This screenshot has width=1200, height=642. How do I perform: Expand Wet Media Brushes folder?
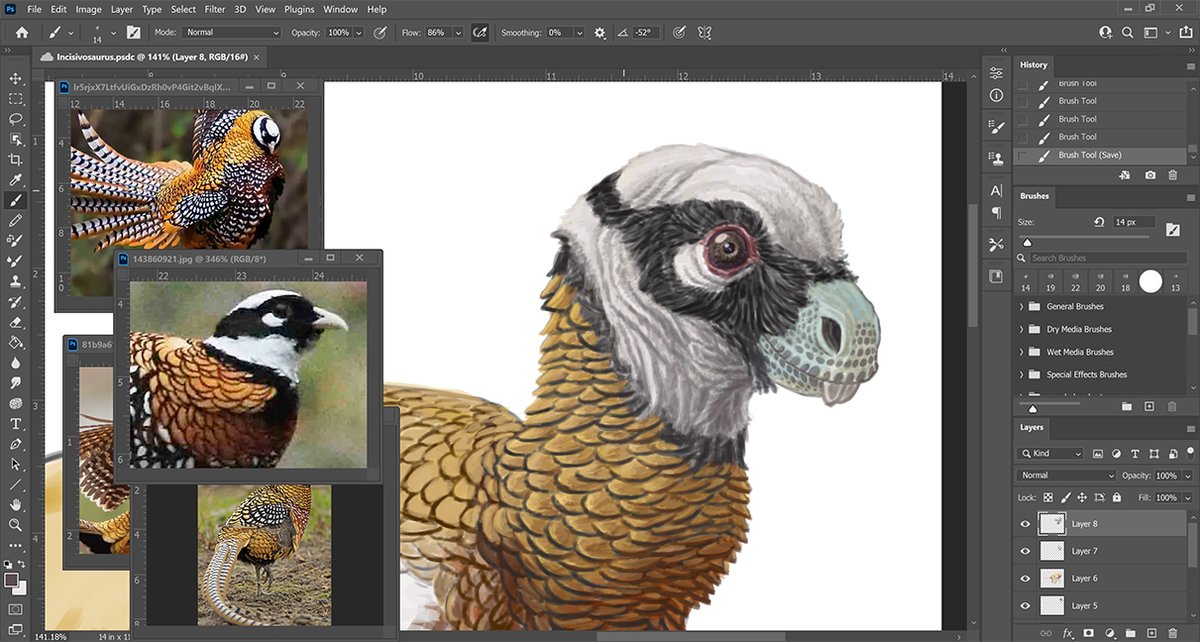point(1021,352)
